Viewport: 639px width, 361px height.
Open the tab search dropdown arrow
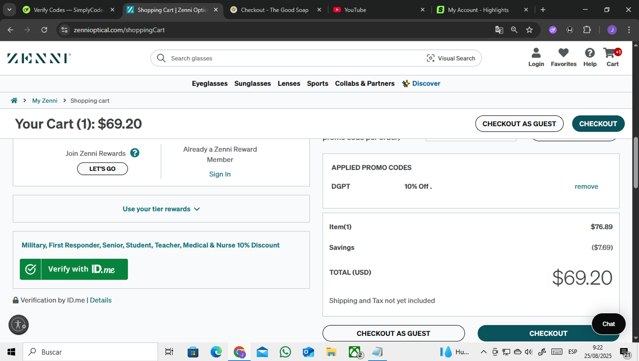pos(9,9)
